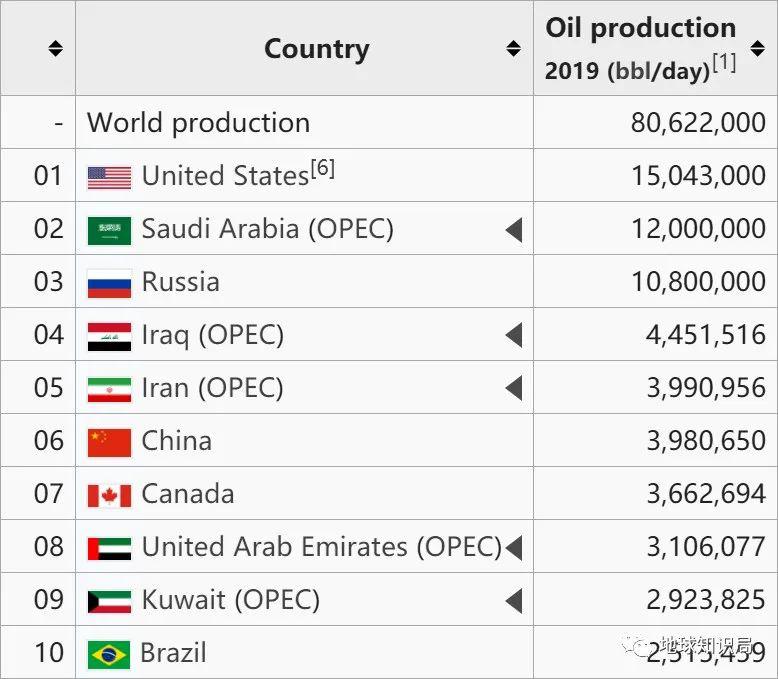Sort by Oil production column arrows
This screenshot has height=679, width=778.
coord(757,49)
